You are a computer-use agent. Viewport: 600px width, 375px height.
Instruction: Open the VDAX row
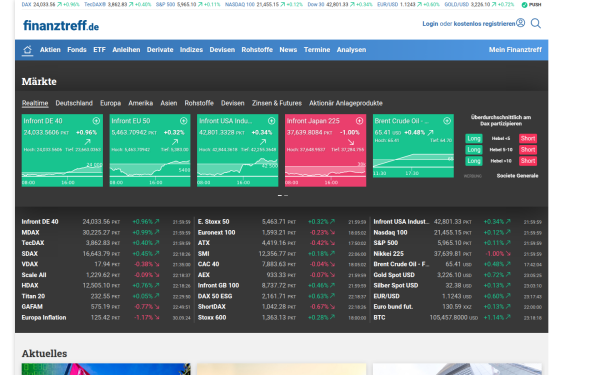tap(106, 264)
